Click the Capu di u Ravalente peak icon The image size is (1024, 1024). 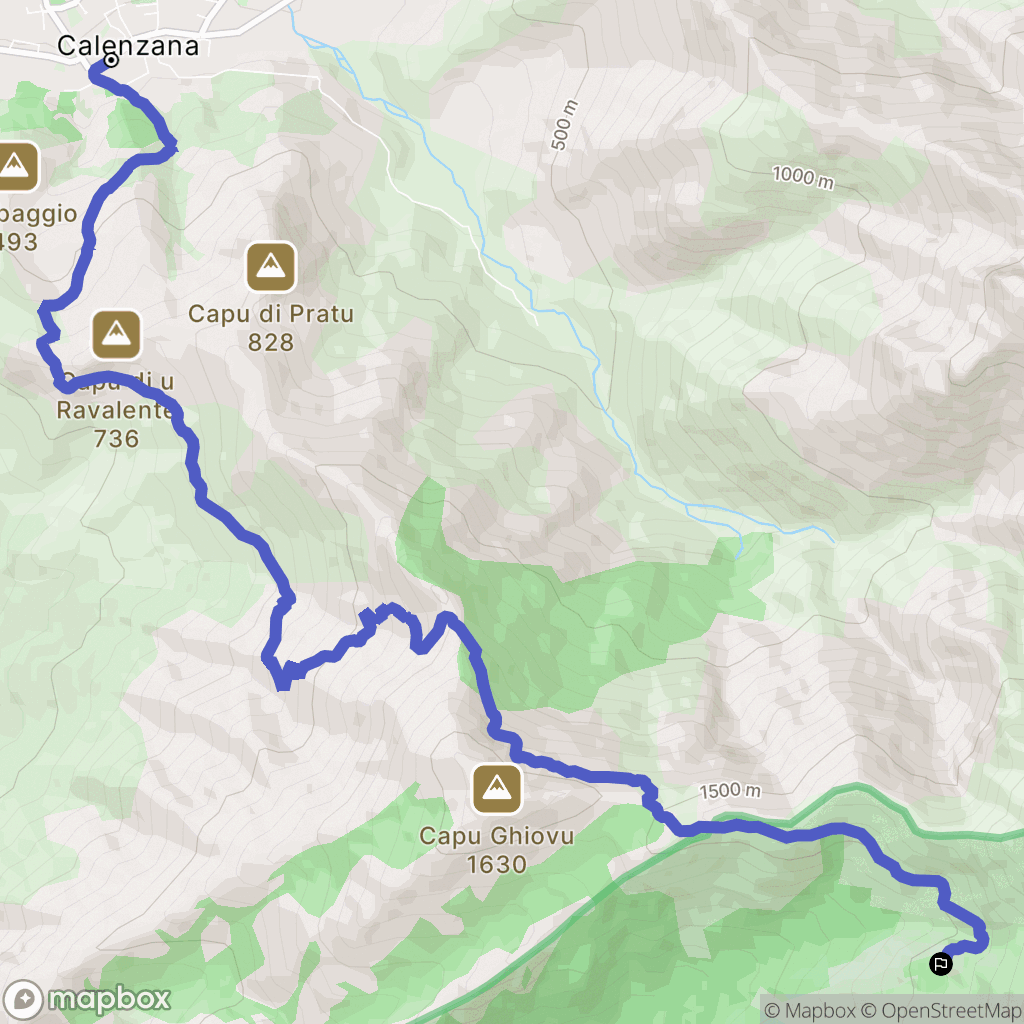point(116,335)
